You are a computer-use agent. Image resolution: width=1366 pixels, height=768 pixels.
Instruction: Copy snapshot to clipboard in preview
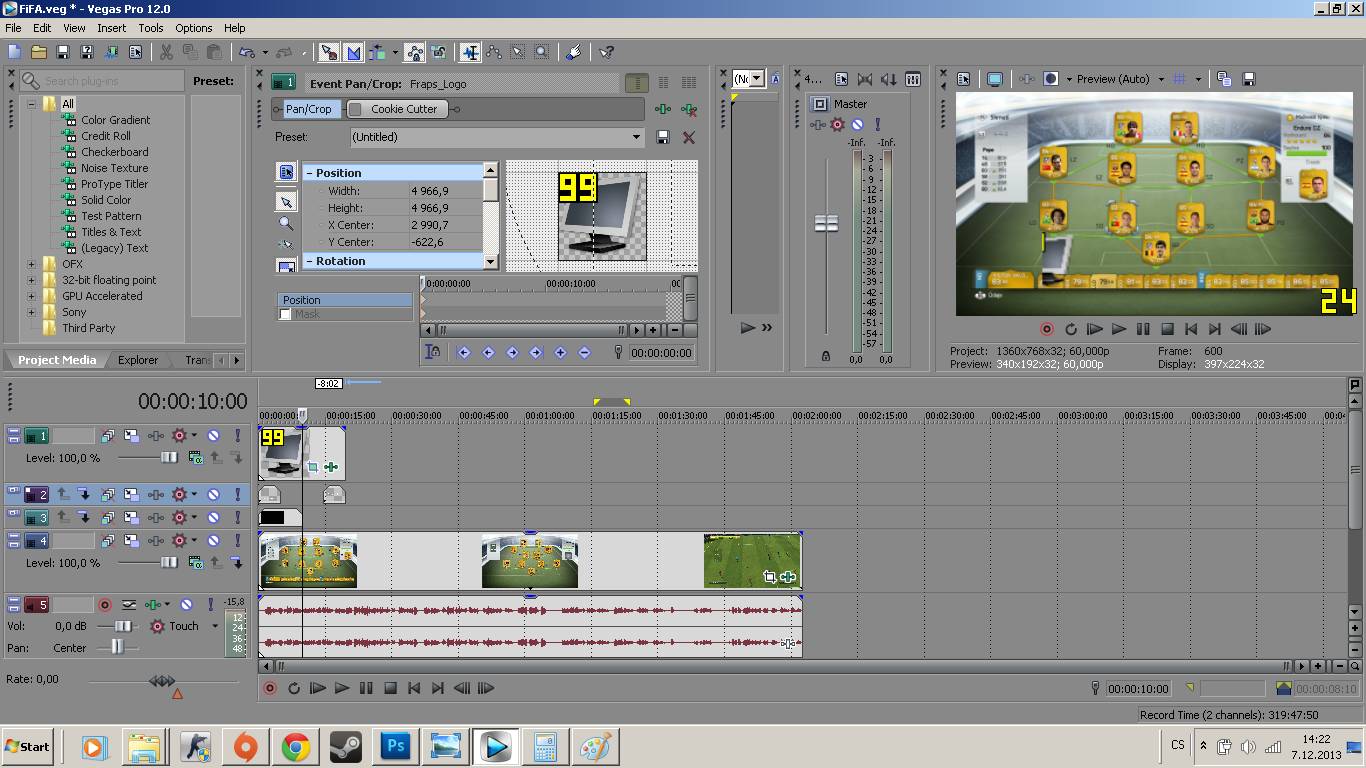(1223, 79)
